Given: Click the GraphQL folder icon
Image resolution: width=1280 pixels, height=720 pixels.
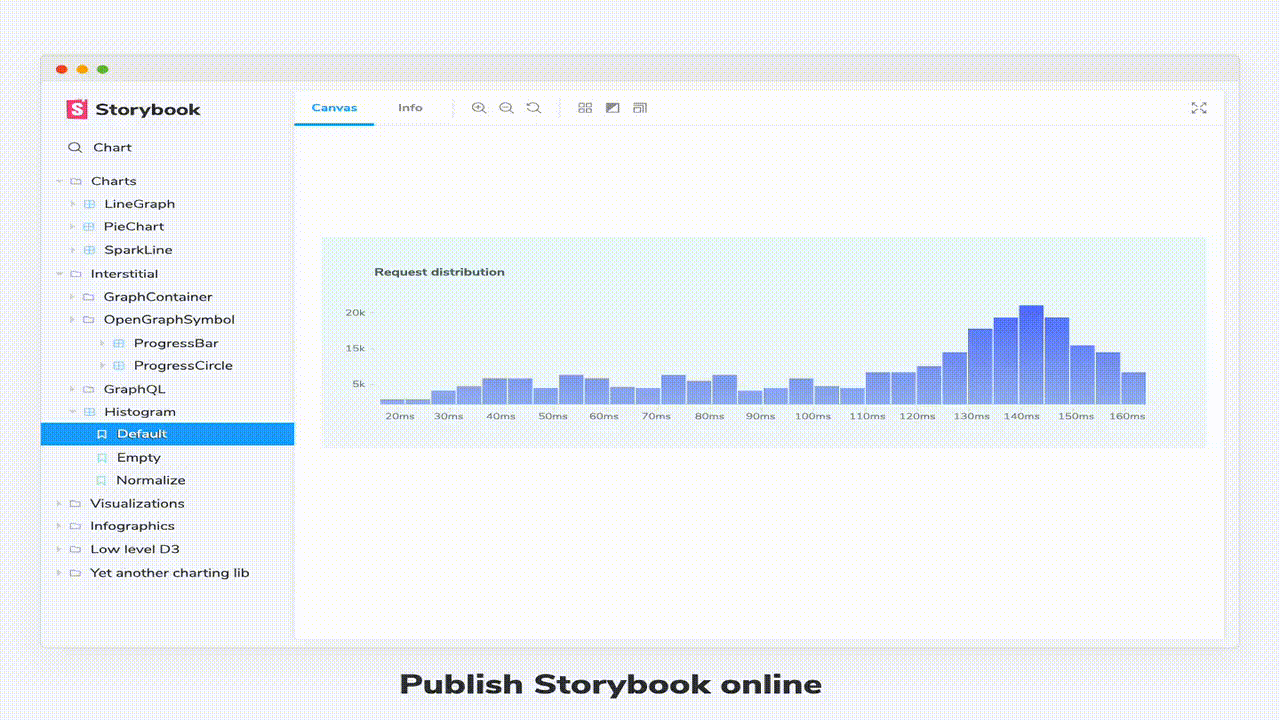Looking at the screenshot, I should pos(89,389).
